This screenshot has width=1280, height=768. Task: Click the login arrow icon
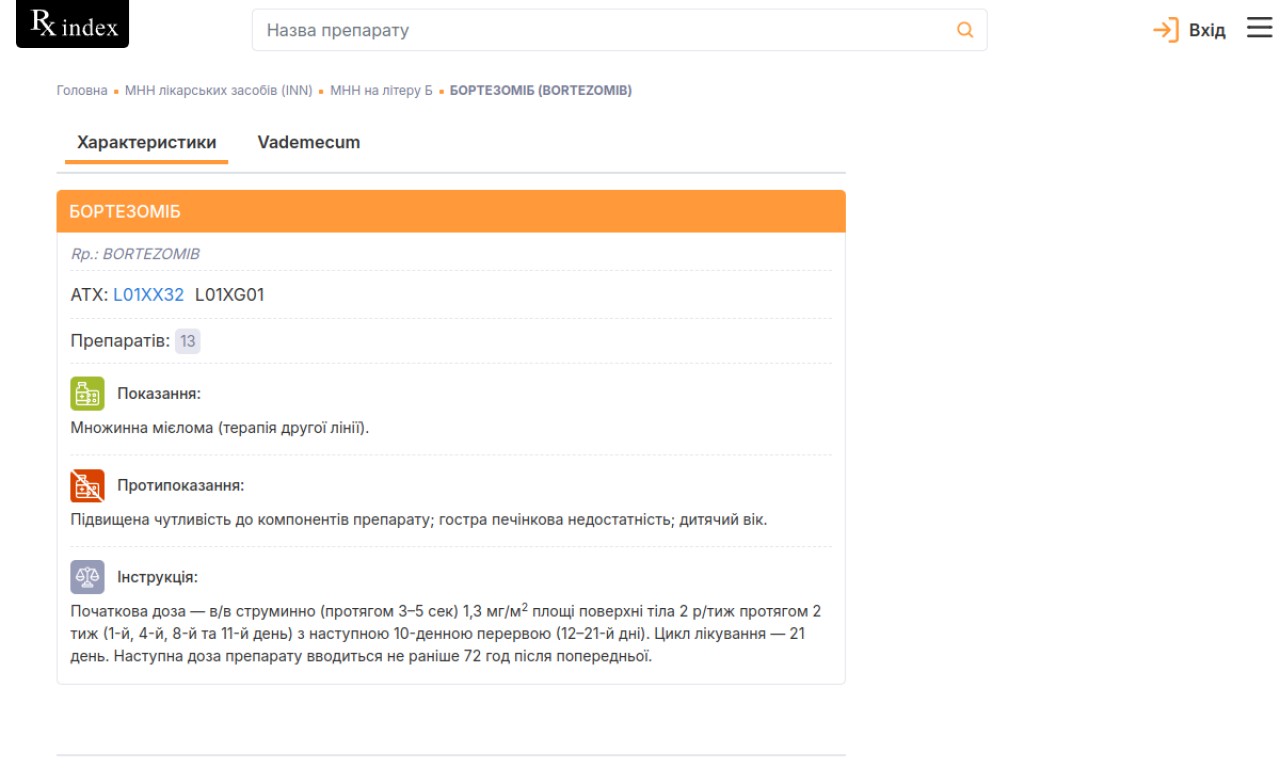1165,30
